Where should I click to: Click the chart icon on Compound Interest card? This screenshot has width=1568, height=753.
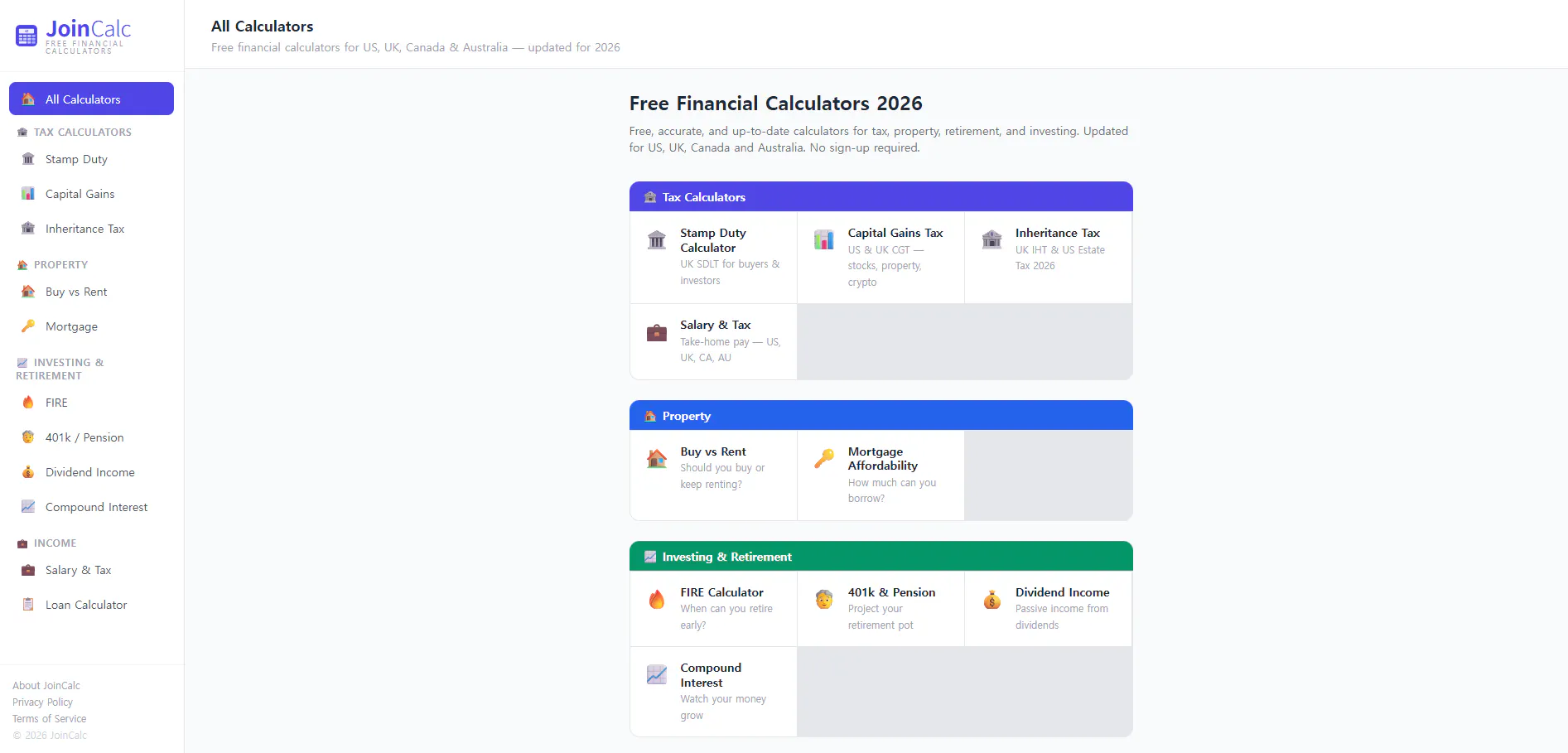point(657,674)
